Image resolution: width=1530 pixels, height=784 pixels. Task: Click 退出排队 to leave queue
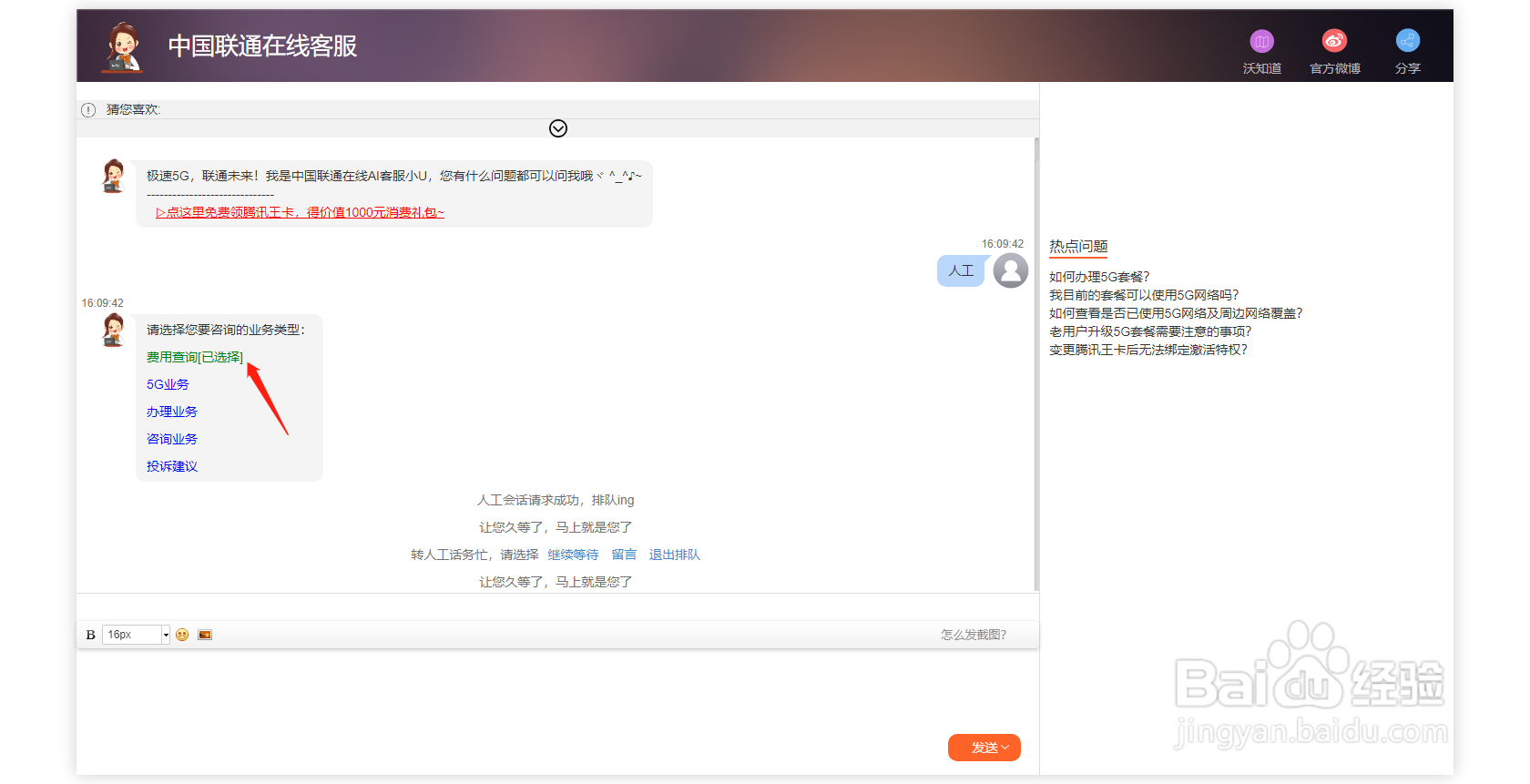675,555
